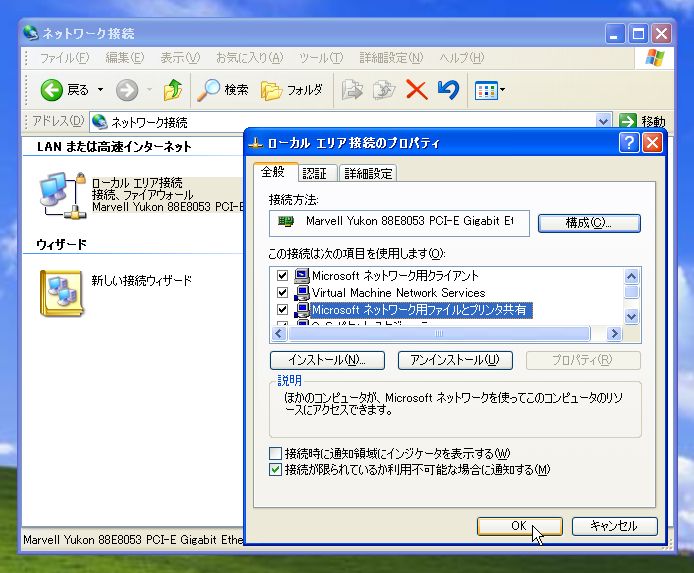Screen dimensions: 694x573
Task: Click the blue Undo arrow toolbar icon
Action: tap(448, 90)
